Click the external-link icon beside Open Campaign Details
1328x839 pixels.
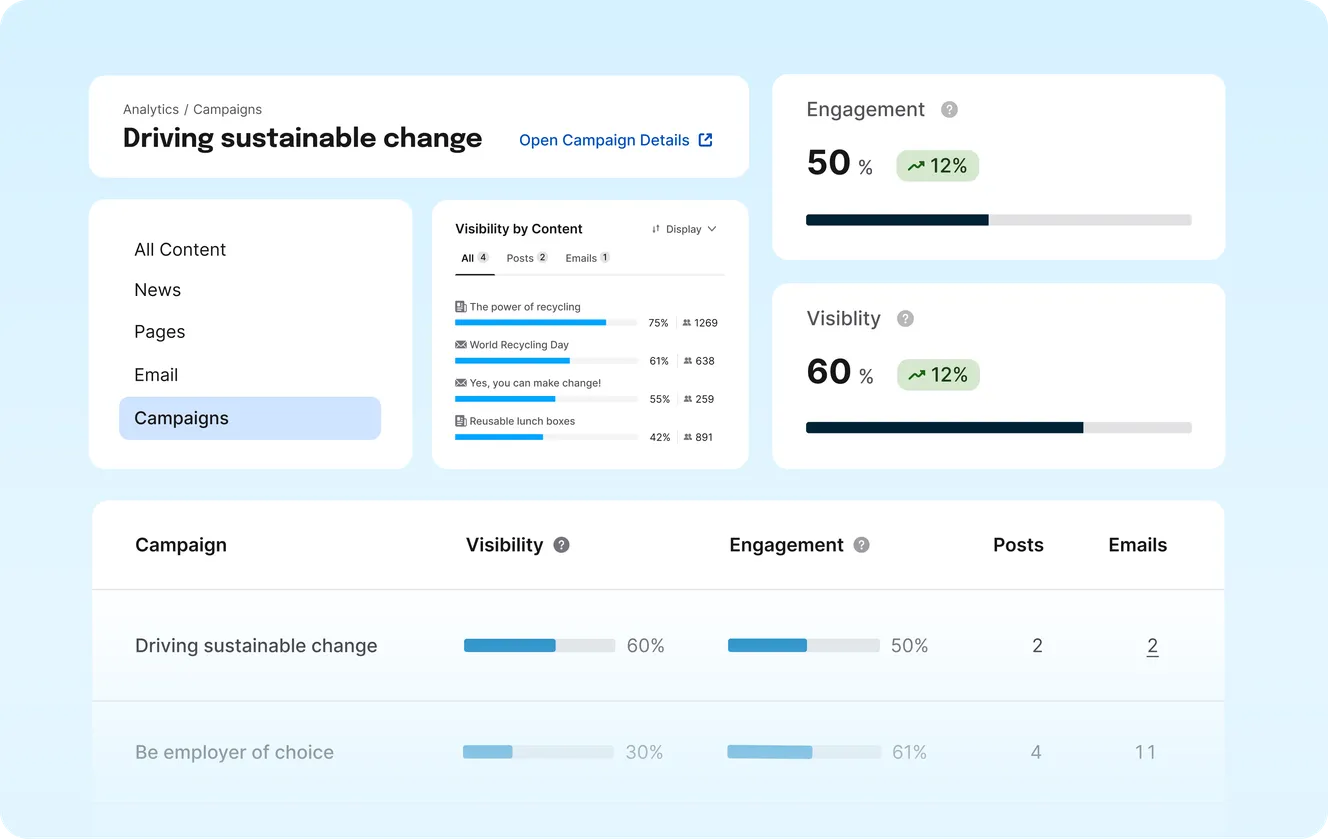(x=705, y=140)
